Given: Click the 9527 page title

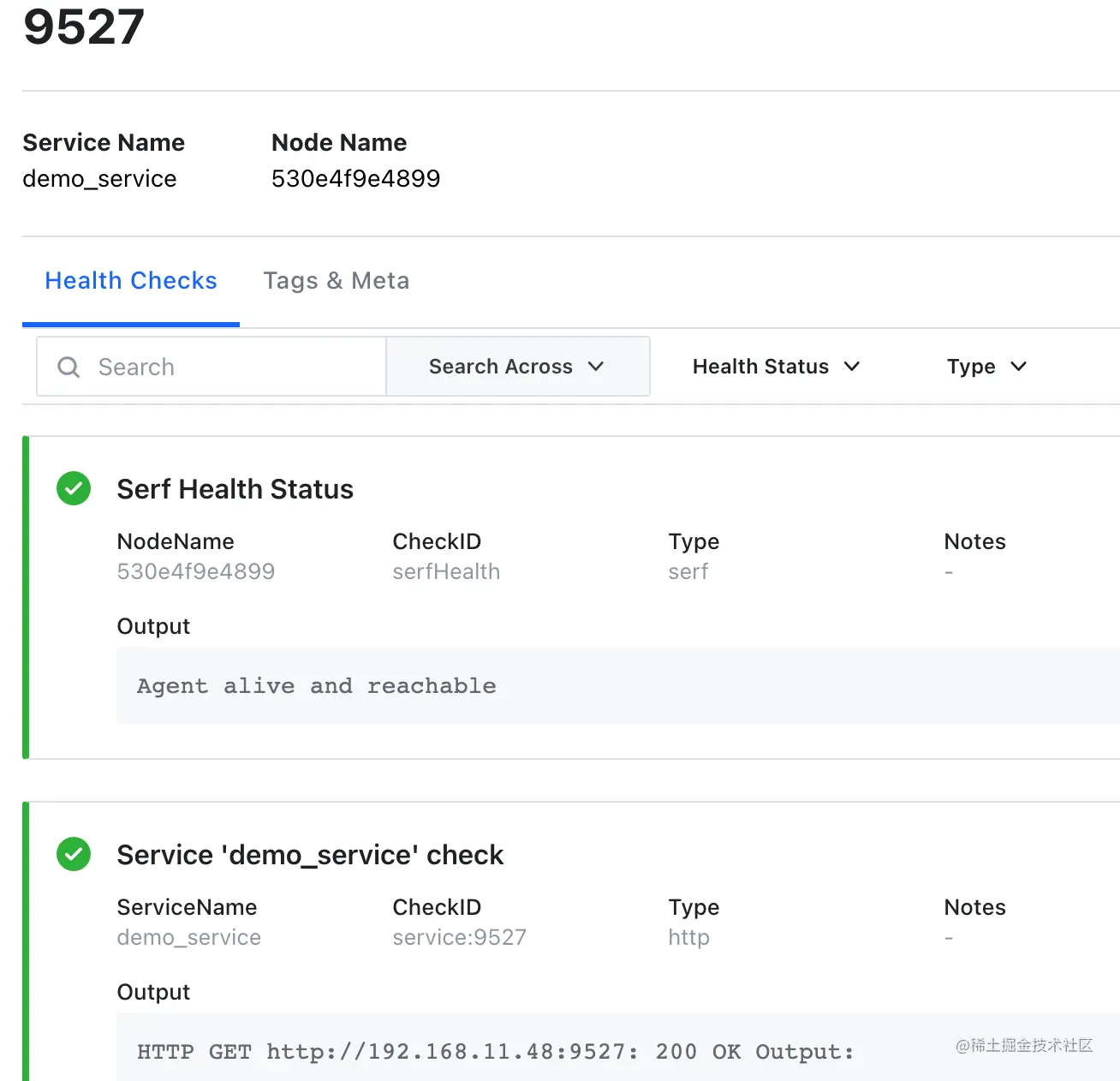Looking at the screenshot, I should 84,27.
